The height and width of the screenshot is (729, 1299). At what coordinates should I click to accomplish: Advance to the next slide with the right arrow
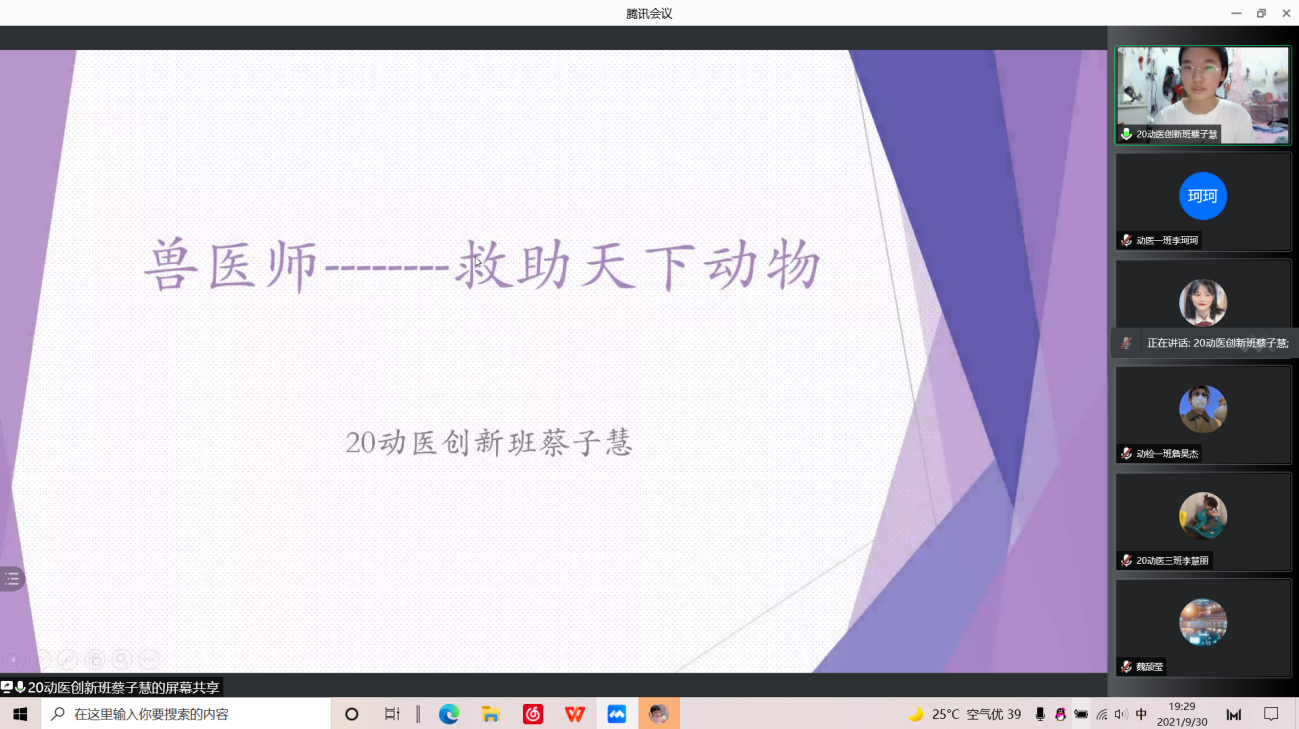41,659
